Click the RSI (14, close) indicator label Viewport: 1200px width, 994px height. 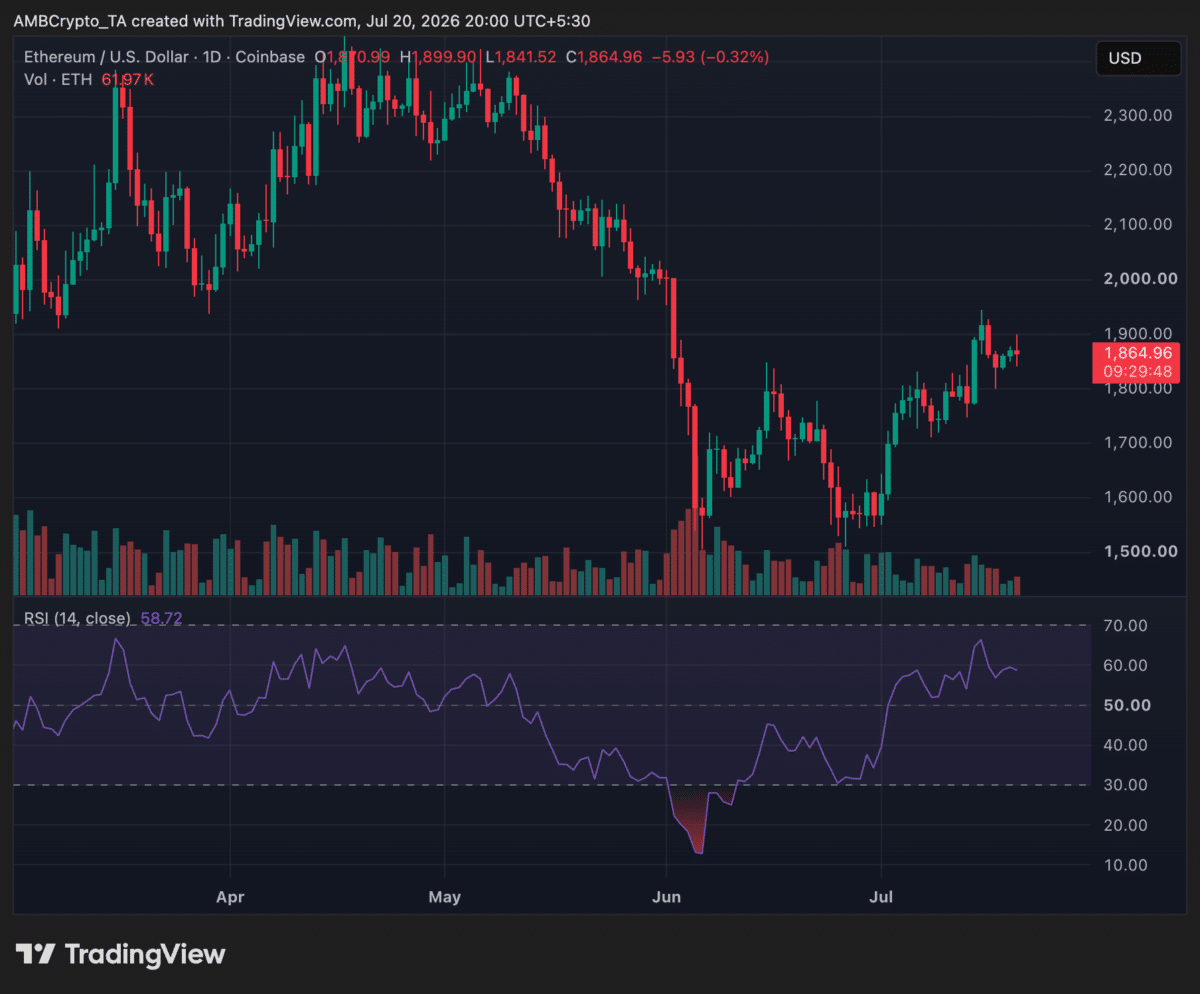[x=79, y=619]
